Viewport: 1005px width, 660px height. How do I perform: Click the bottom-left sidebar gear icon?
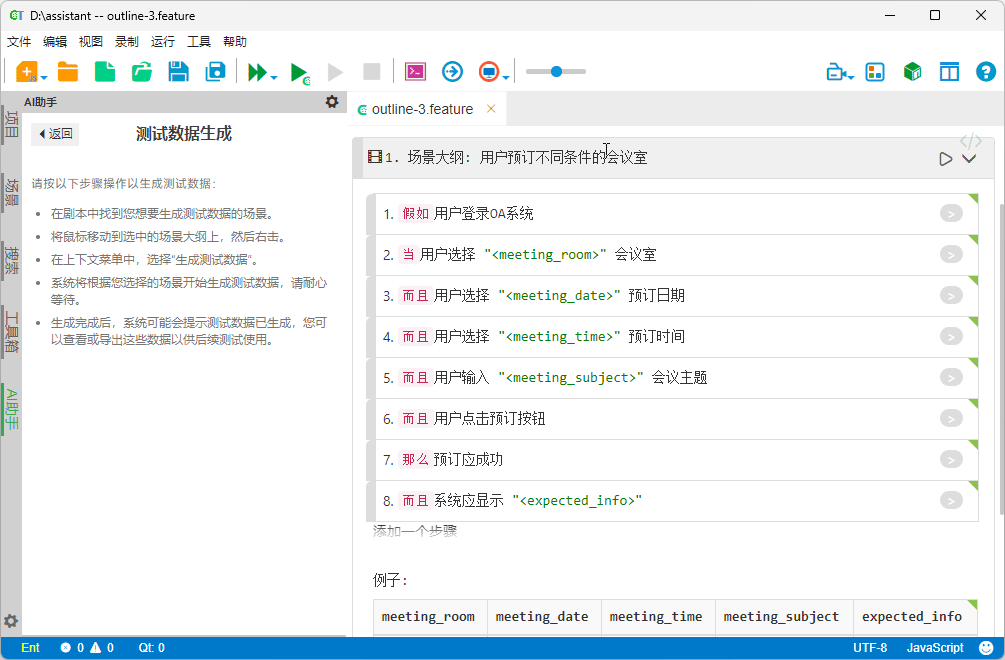pos(11,621)
